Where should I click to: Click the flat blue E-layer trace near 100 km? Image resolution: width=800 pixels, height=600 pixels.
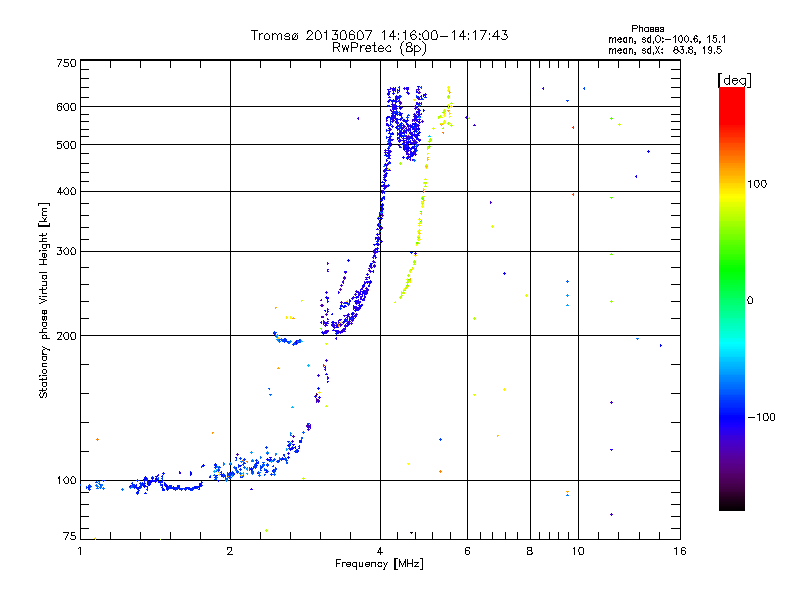coord(181,488)
